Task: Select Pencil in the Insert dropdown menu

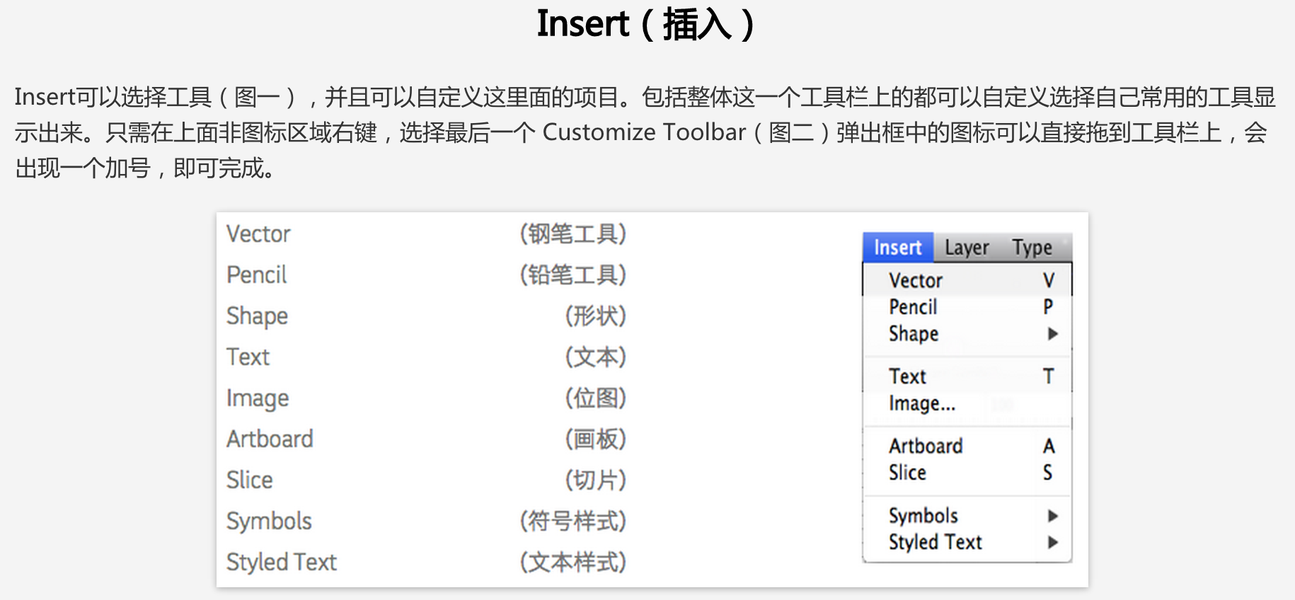Action: (x=913, y=307)
